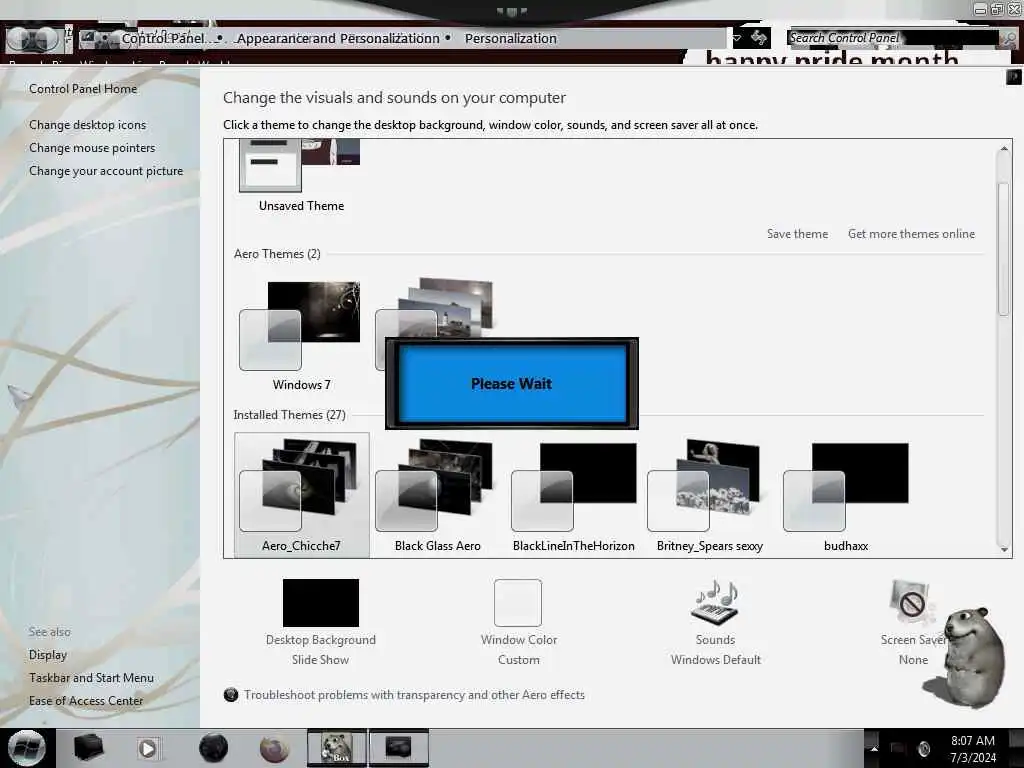Launch the media player taskbar icon
Viewport: 1024px width, 768px height.
click(x=148, y=748)
